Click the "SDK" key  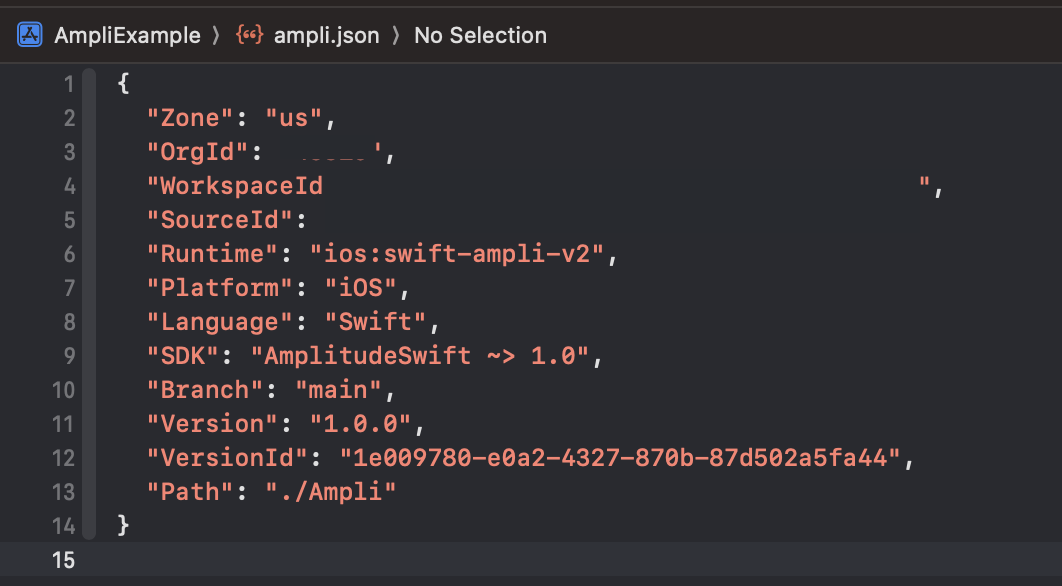pos(184,355)
